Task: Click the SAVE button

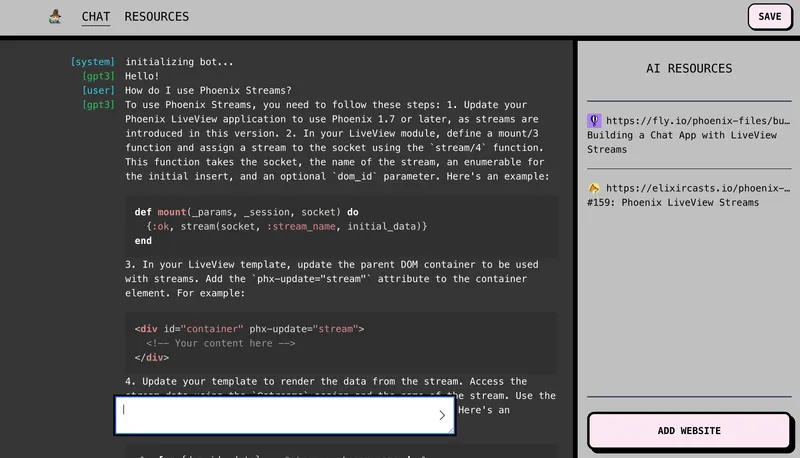Action: coord(769,16)
